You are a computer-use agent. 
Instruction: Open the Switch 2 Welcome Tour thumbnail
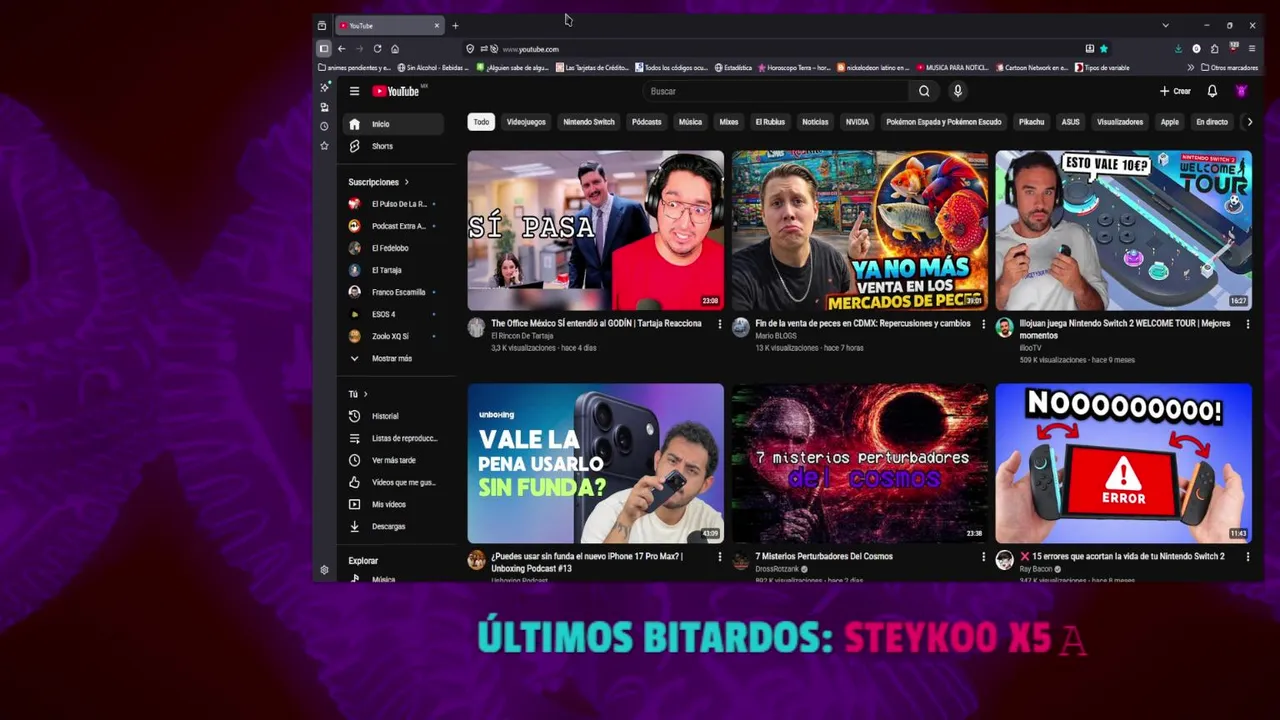pyautogui.click(x=1123, y=230)
